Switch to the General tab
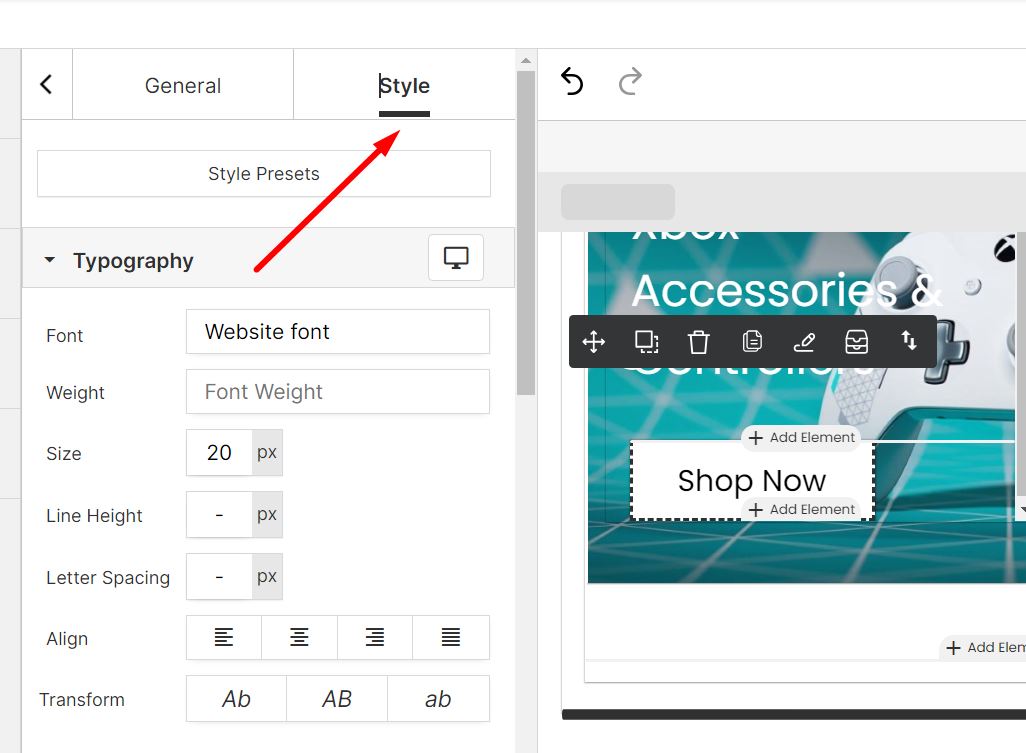 pos(183,85)
